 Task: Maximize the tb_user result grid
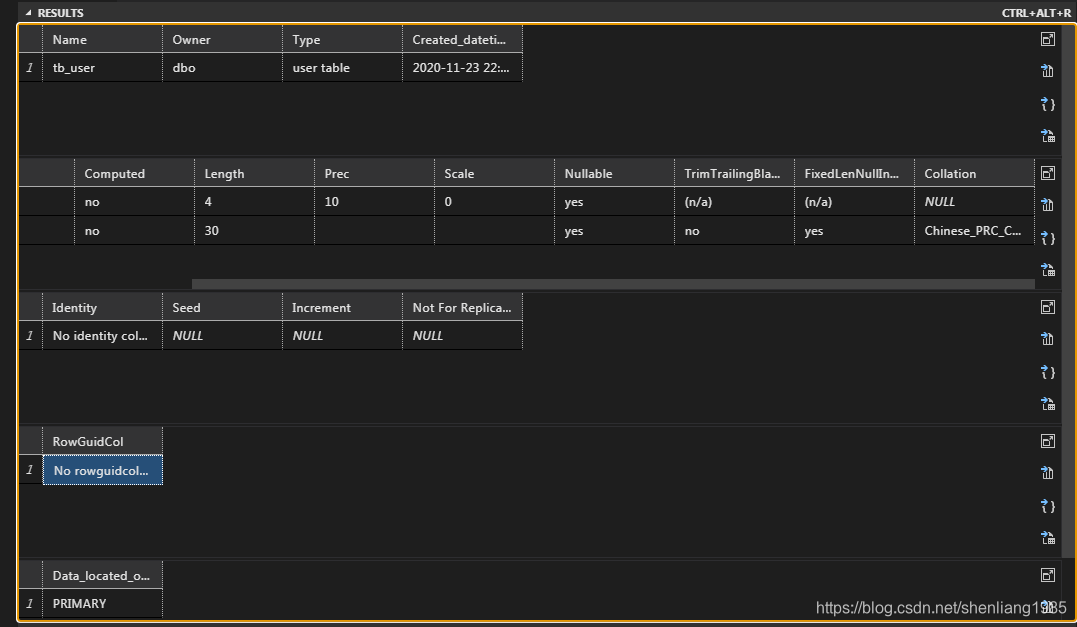1047,39
